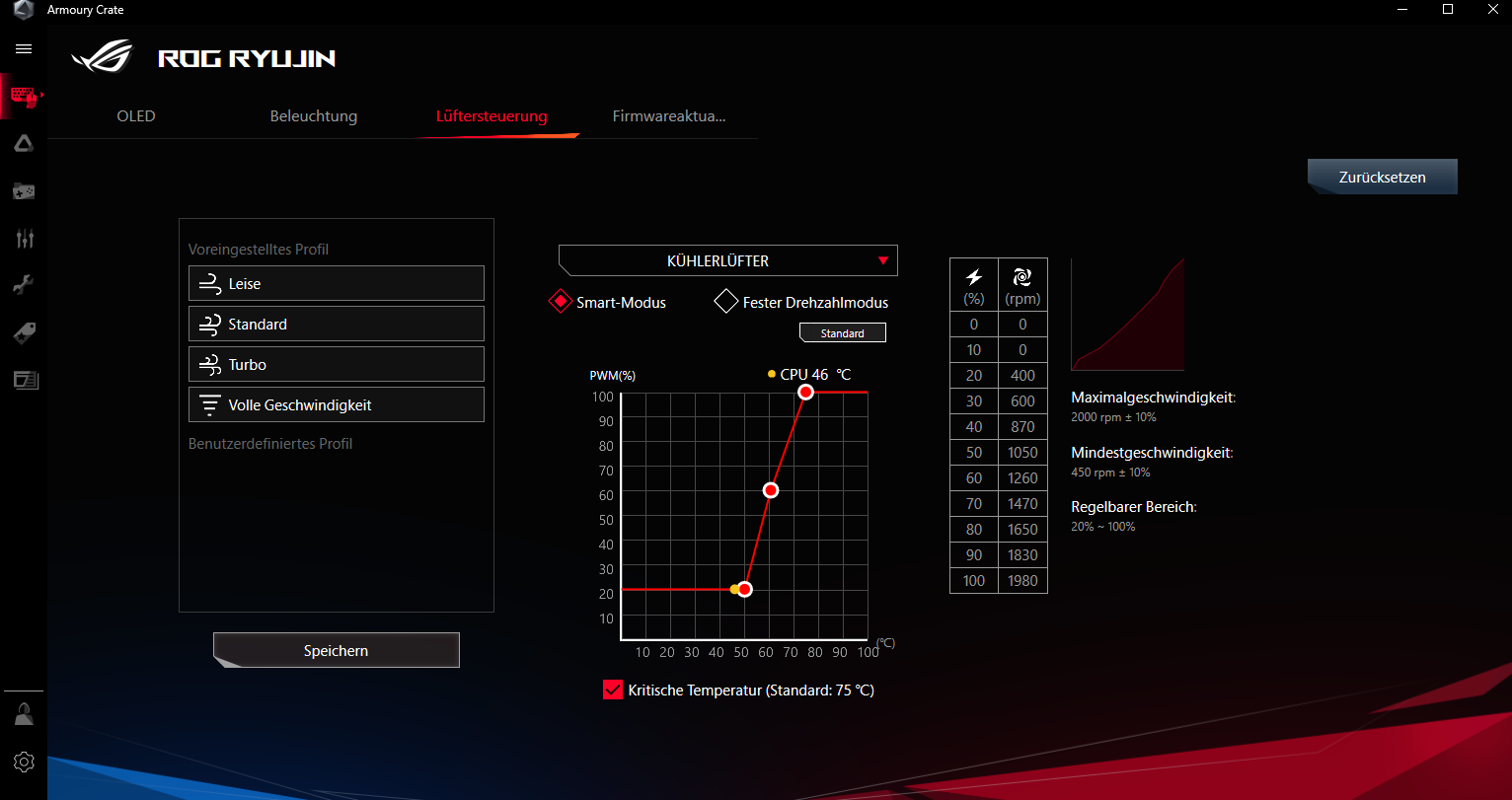This screenshot has width=1512, height=800.
Task: Click the Speichern button
Action: coord(337,650)
